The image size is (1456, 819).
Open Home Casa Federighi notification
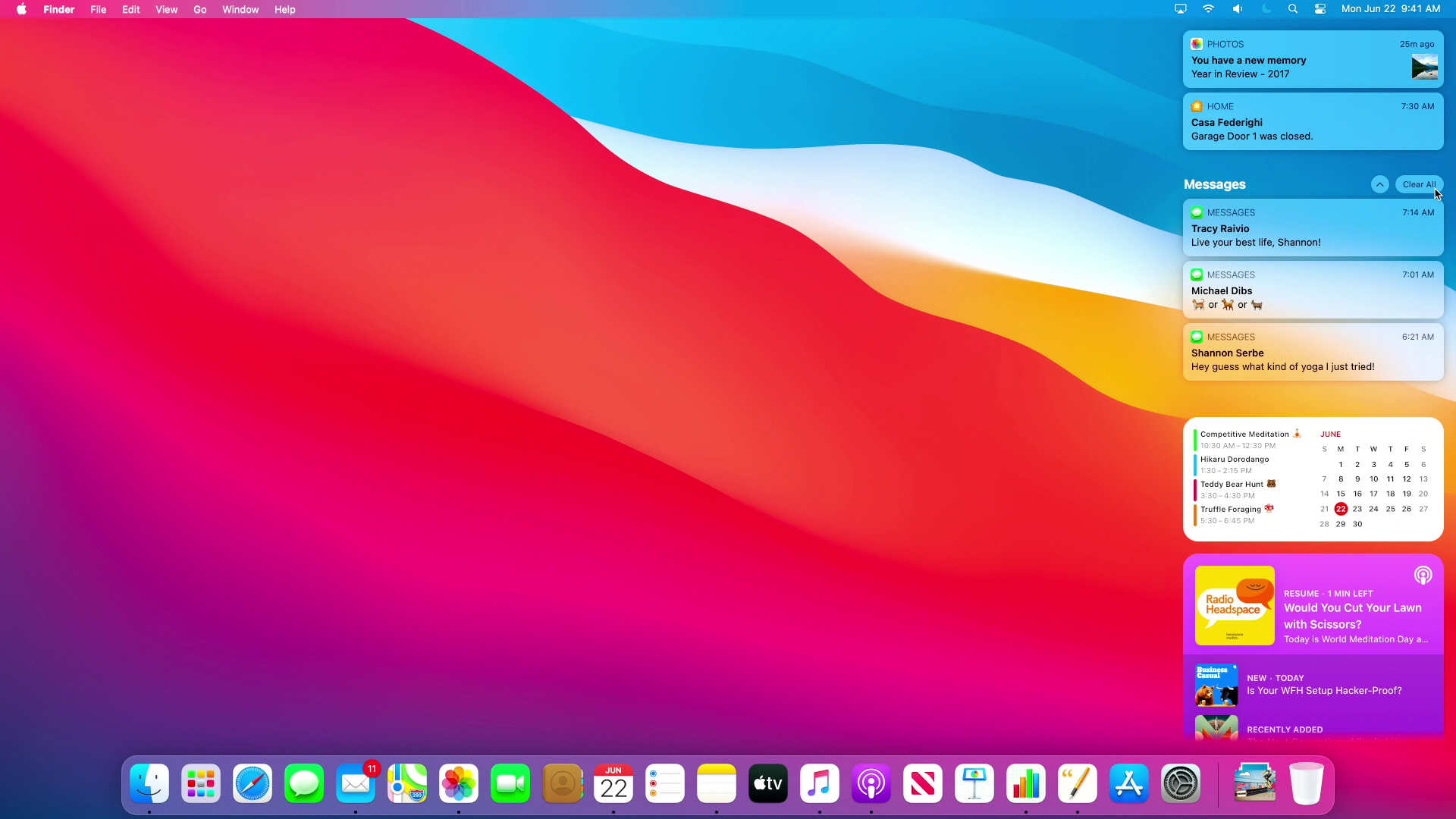(x=1313, y=121)
